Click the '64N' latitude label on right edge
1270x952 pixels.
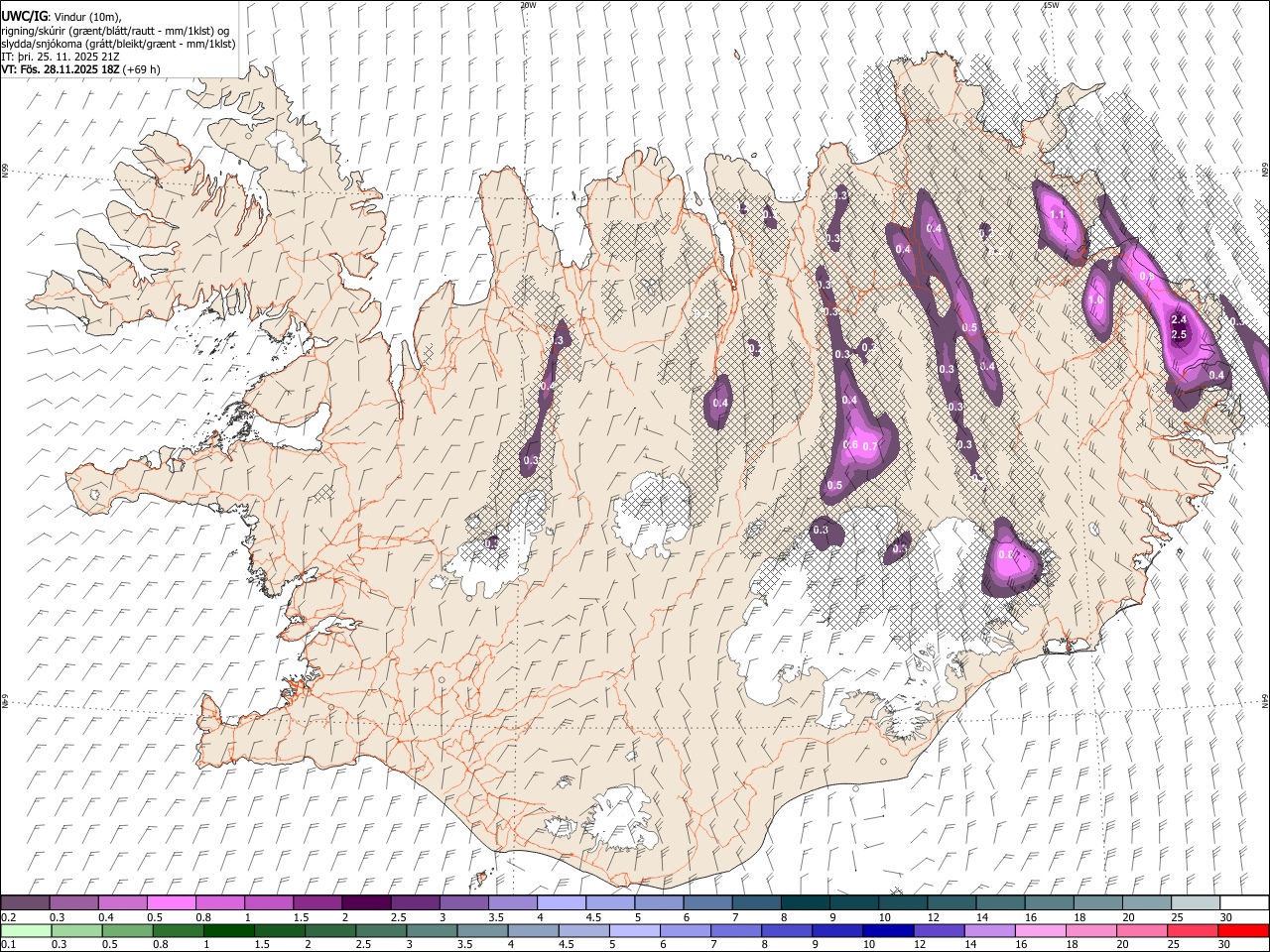tap(1265, 700)
